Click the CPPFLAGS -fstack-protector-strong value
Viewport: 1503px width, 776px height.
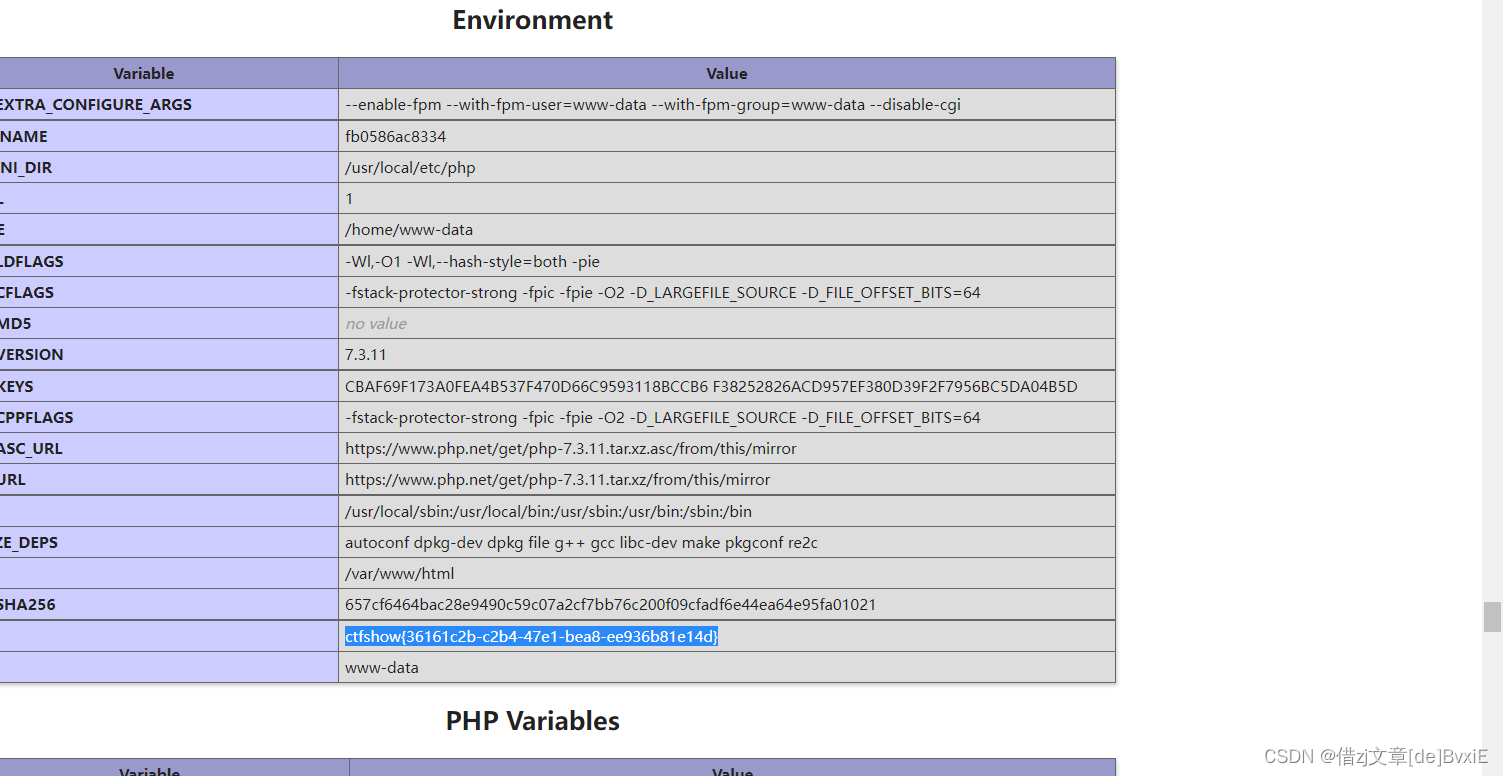tap(663, 417)
